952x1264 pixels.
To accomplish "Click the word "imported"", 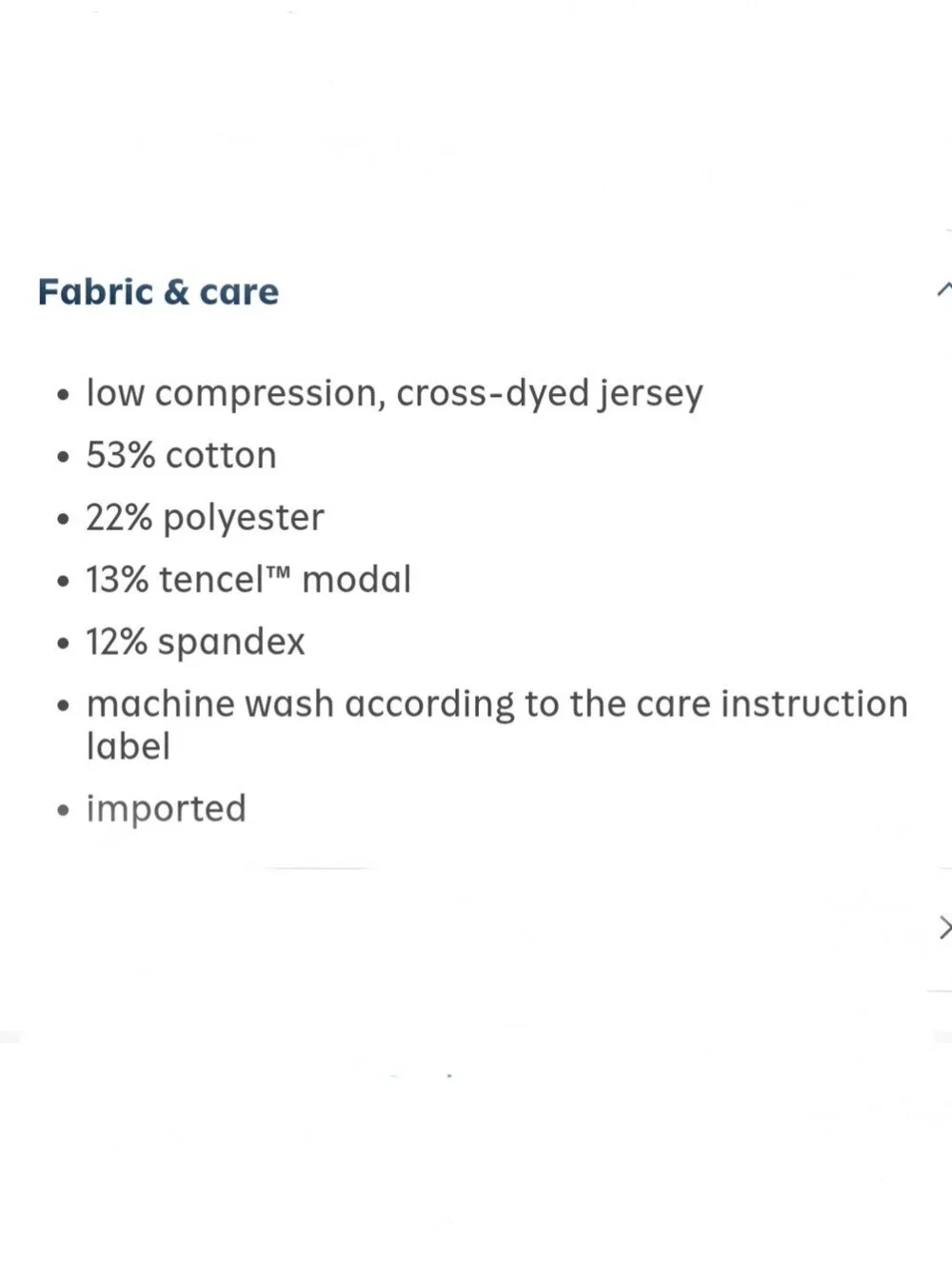I will 166,809.
